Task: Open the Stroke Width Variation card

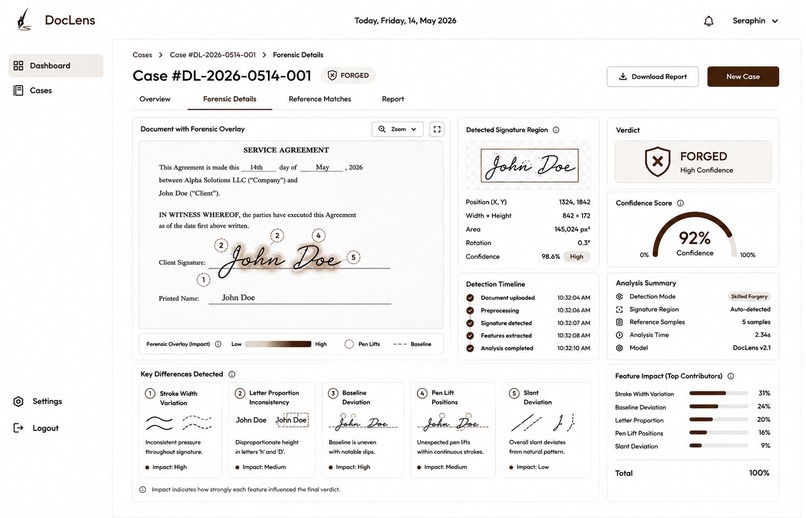Action: tap(181, 430)
